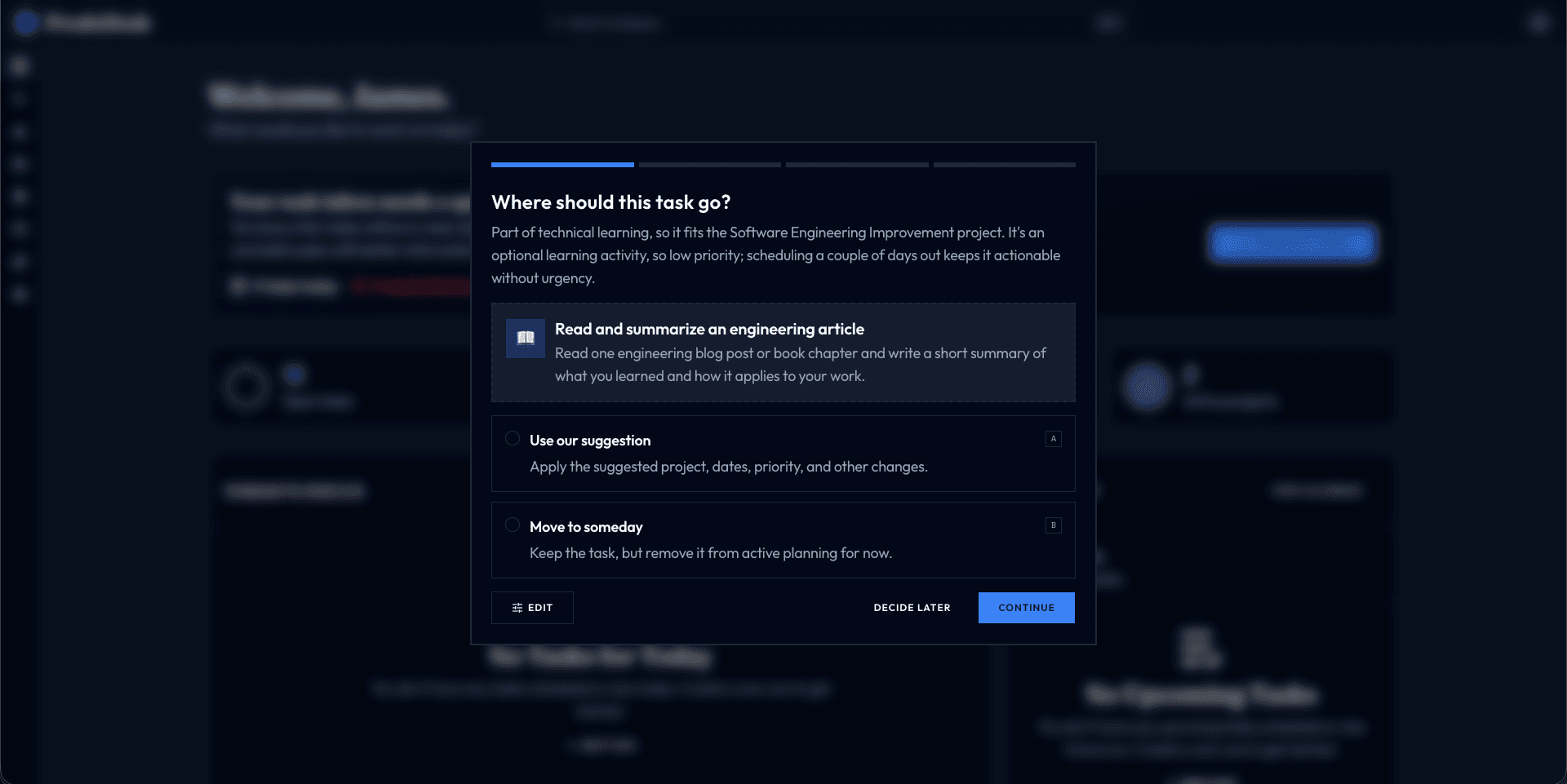Click the book icon beside the task title
The image size is (1567, 784).
tap(526, 339)
